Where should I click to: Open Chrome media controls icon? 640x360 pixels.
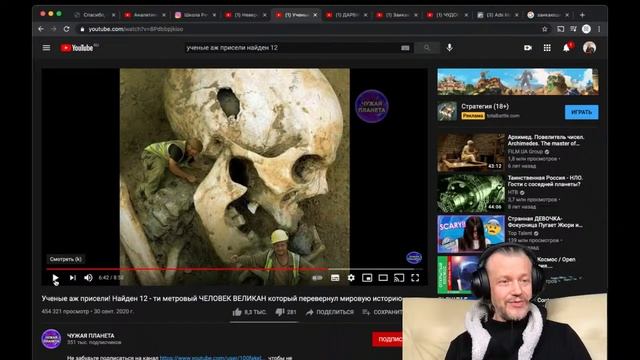[x=573, y=29]
